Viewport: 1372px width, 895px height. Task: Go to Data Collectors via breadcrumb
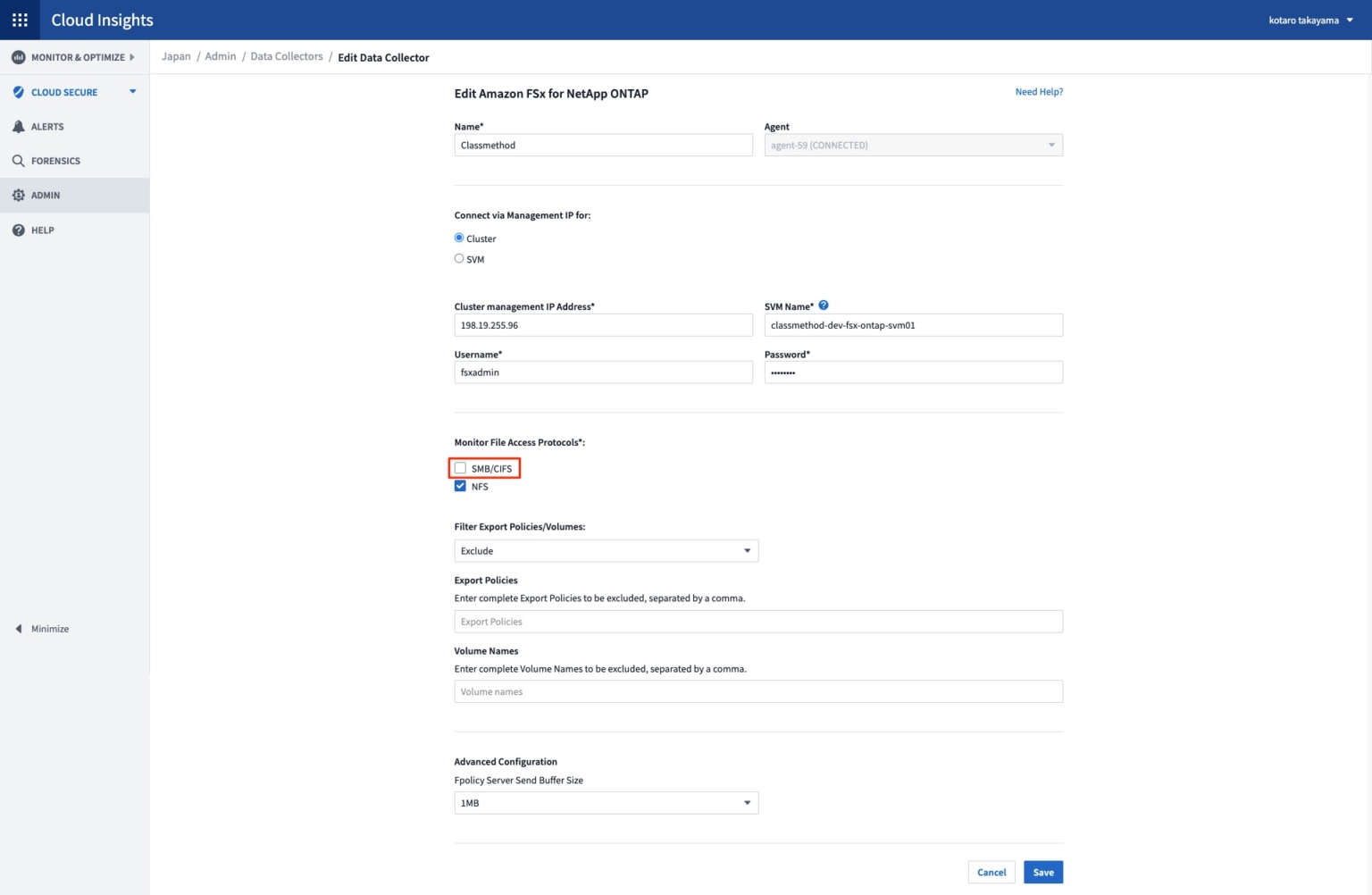tap(286, 55)
